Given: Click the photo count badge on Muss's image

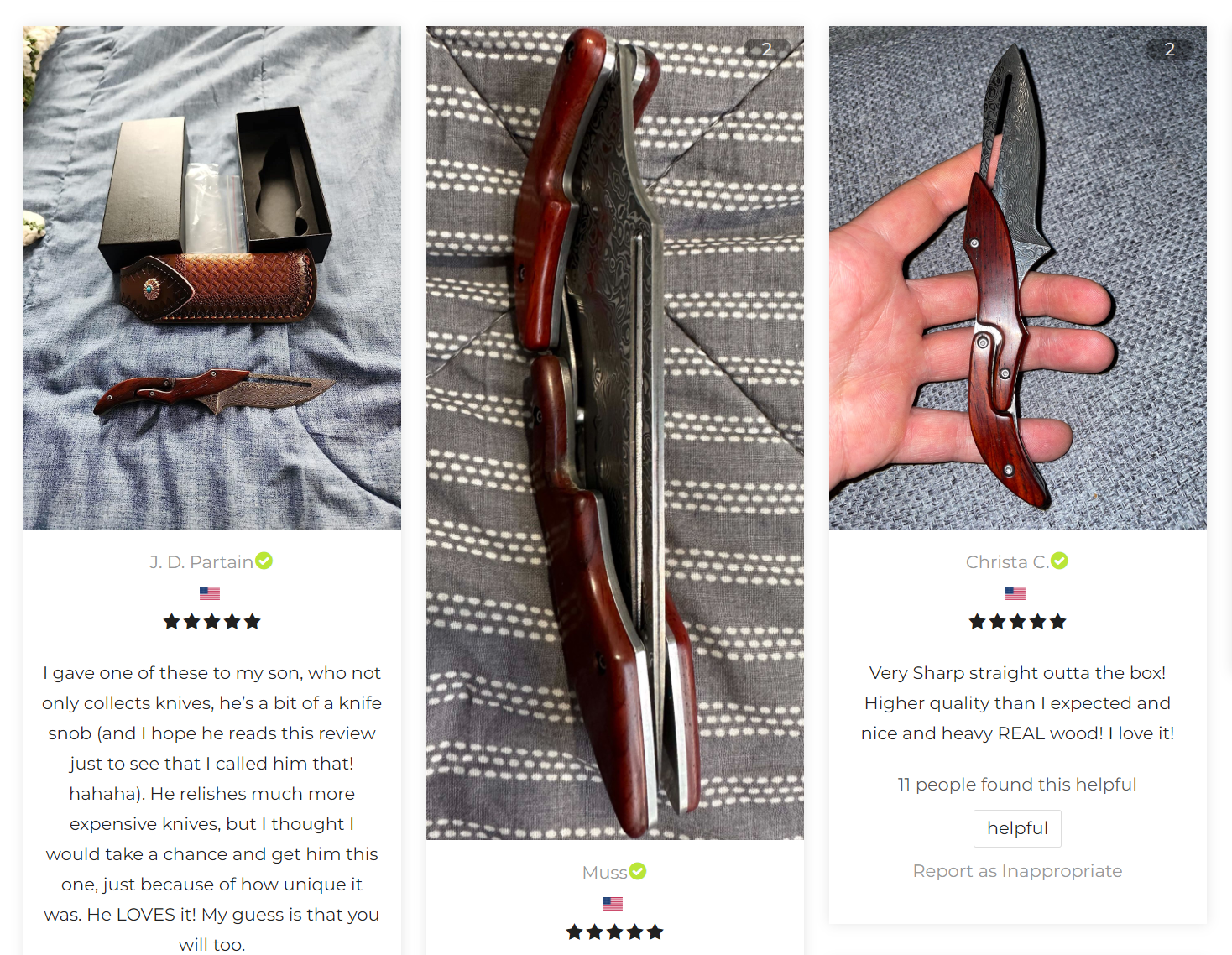Looking at the screenshot, I should [x=767, y=49].
